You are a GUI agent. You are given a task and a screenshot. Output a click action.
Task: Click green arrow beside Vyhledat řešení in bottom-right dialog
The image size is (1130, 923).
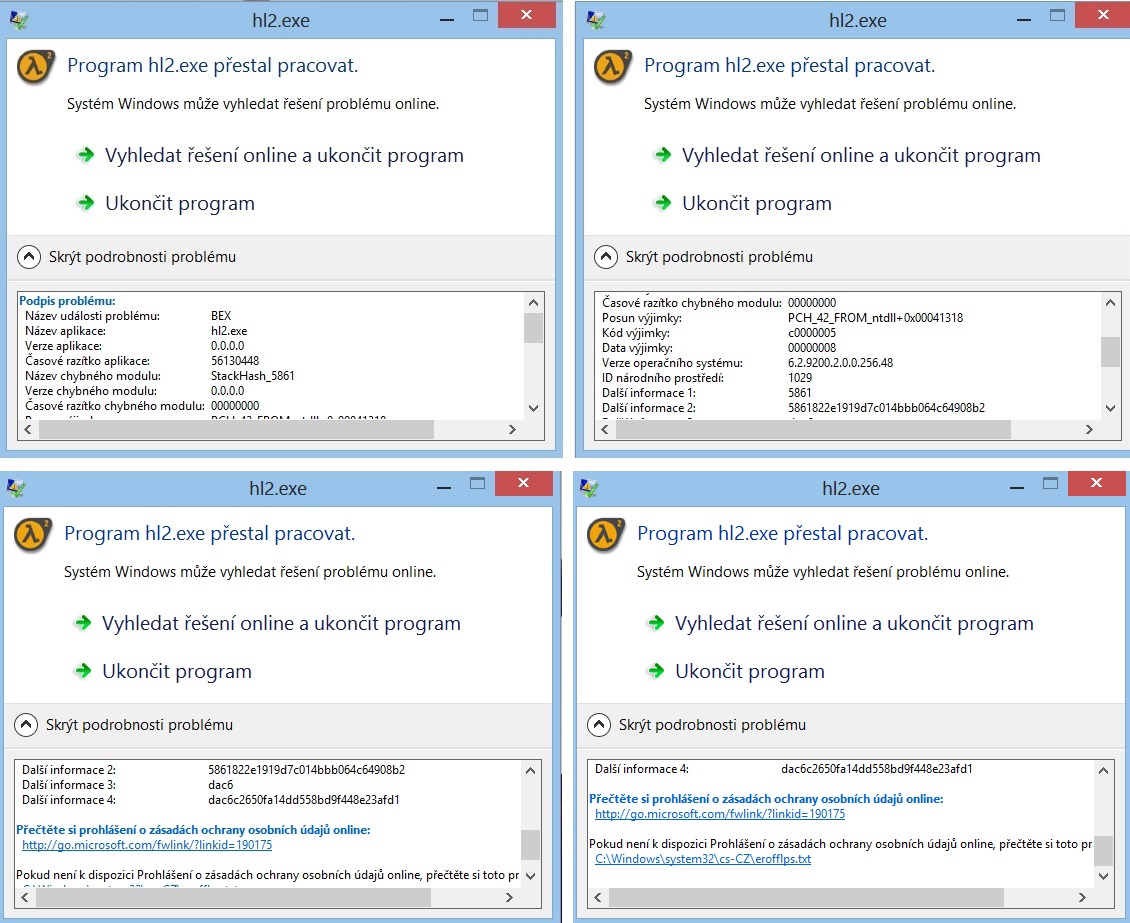(x=655, y=623)
